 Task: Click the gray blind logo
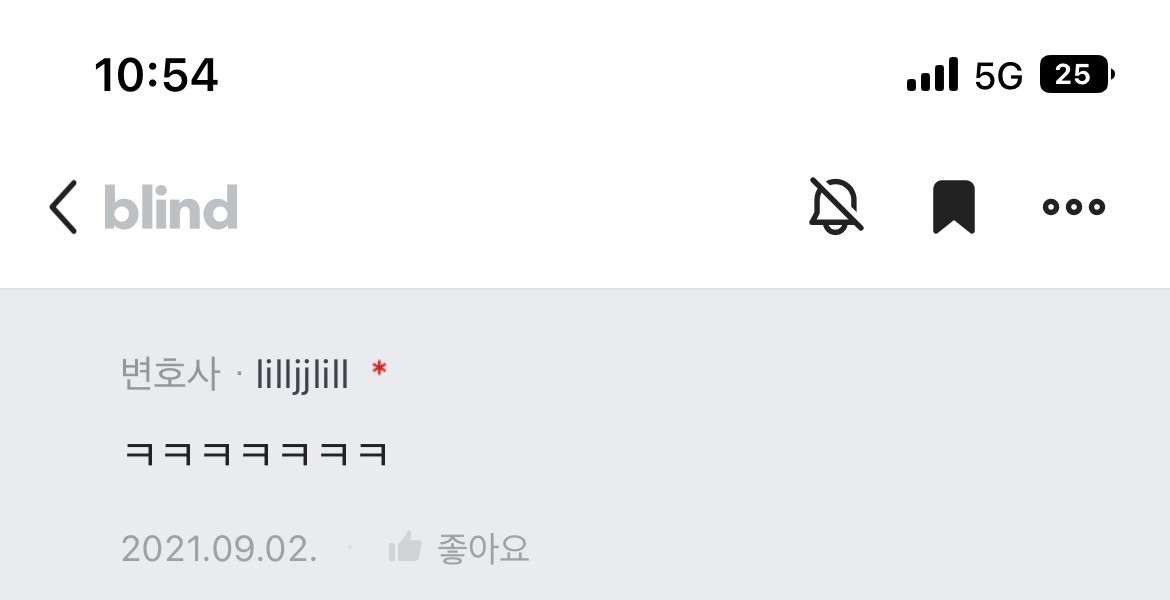(171, 207)
